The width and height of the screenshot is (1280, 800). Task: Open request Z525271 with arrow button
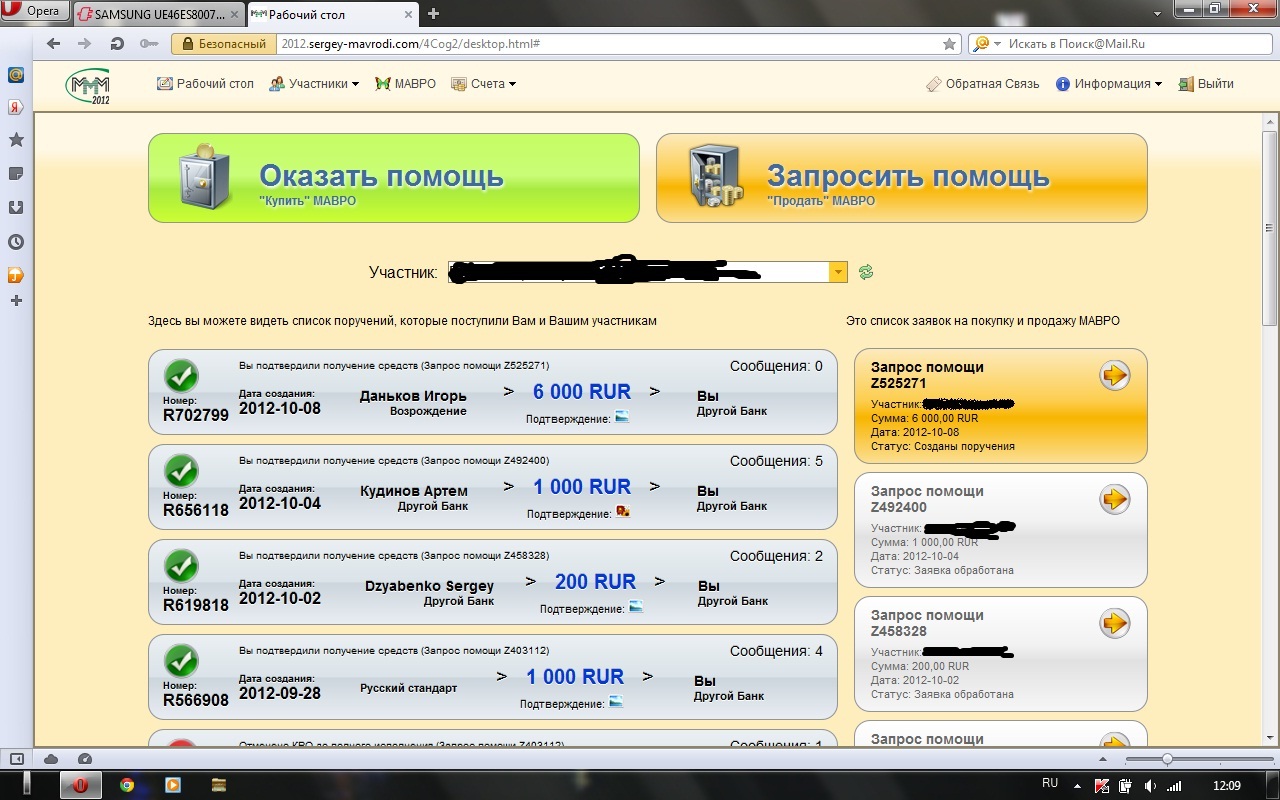pos(1114,375)
